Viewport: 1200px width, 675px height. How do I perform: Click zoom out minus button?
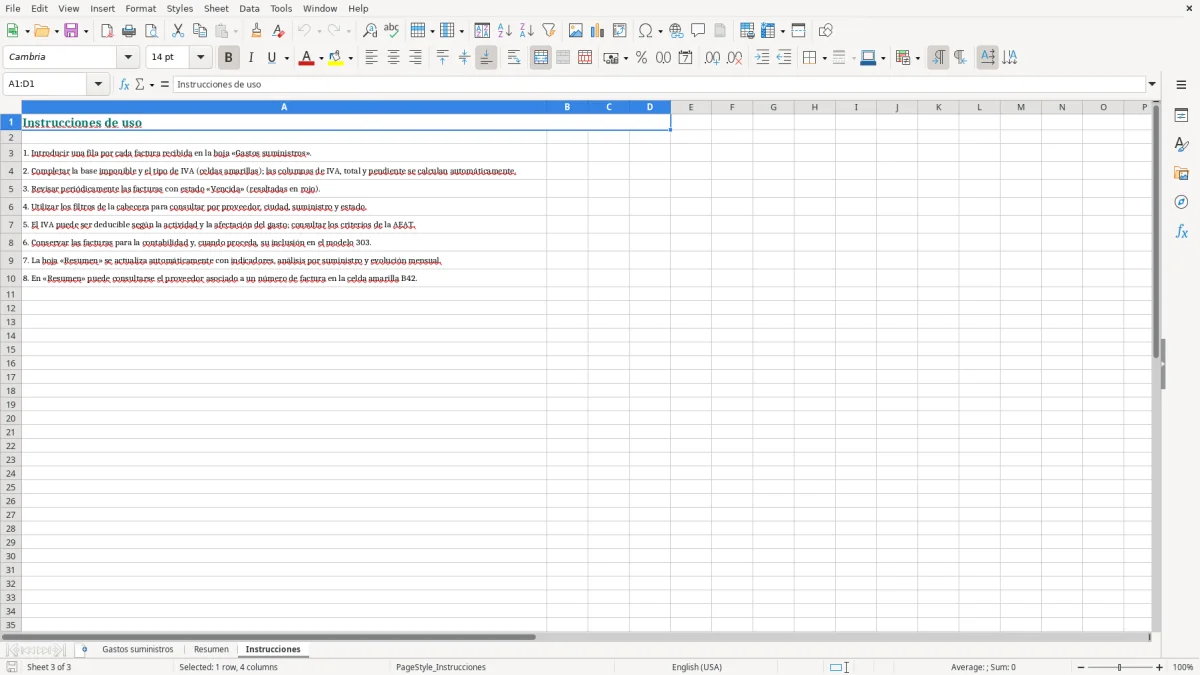(x=1081, y=667)
